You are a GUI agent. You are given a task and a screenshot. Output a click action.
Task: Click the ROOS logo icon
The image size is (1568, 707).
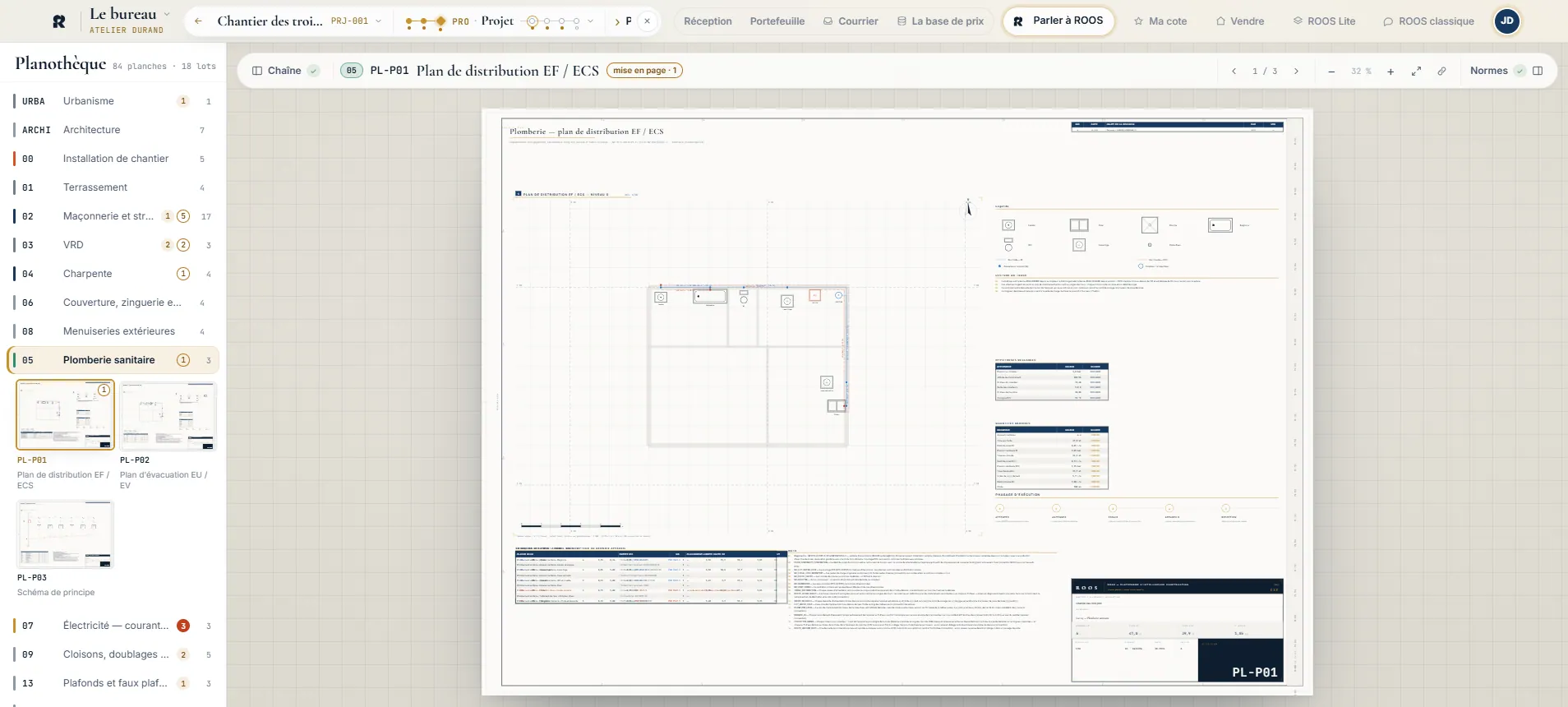tap(59, 21)
